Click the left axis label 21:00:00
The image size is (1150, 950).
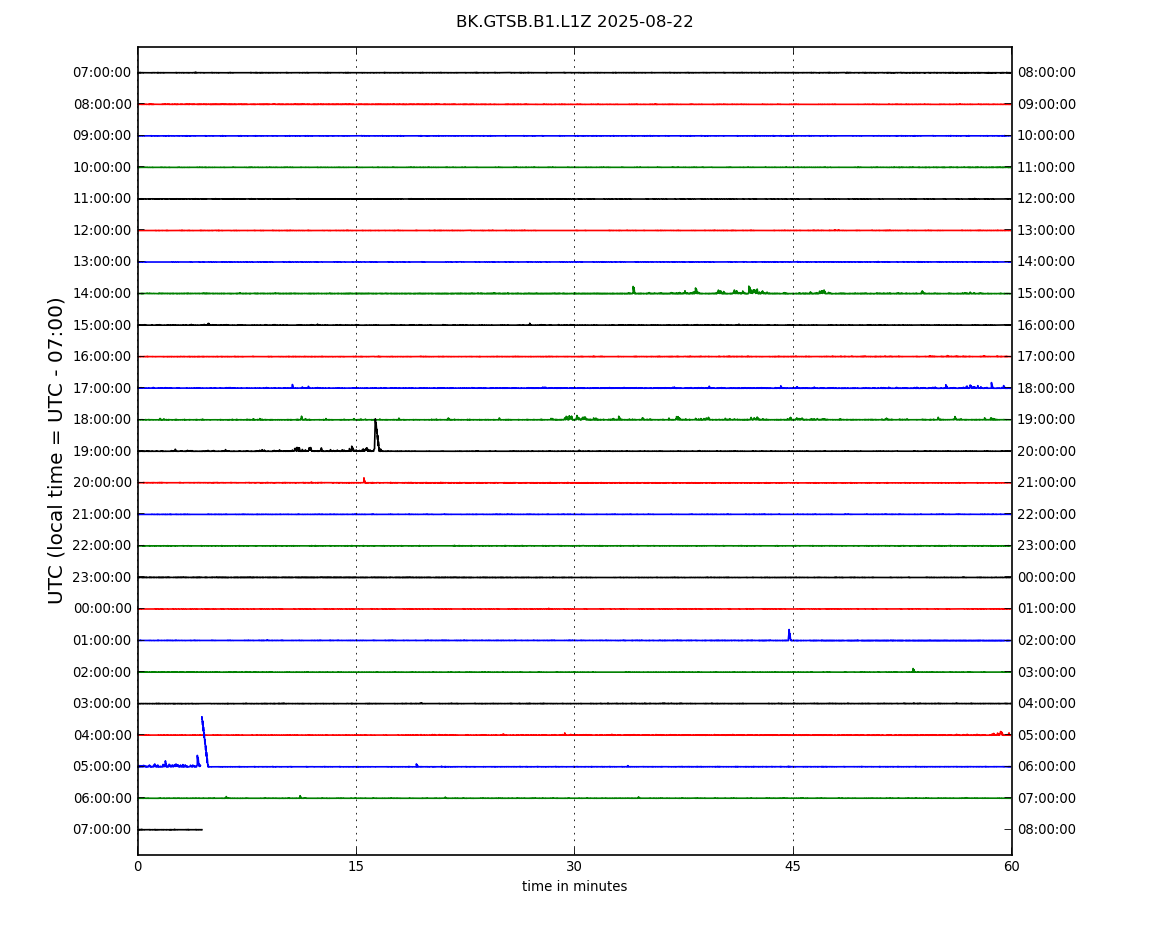102,514
